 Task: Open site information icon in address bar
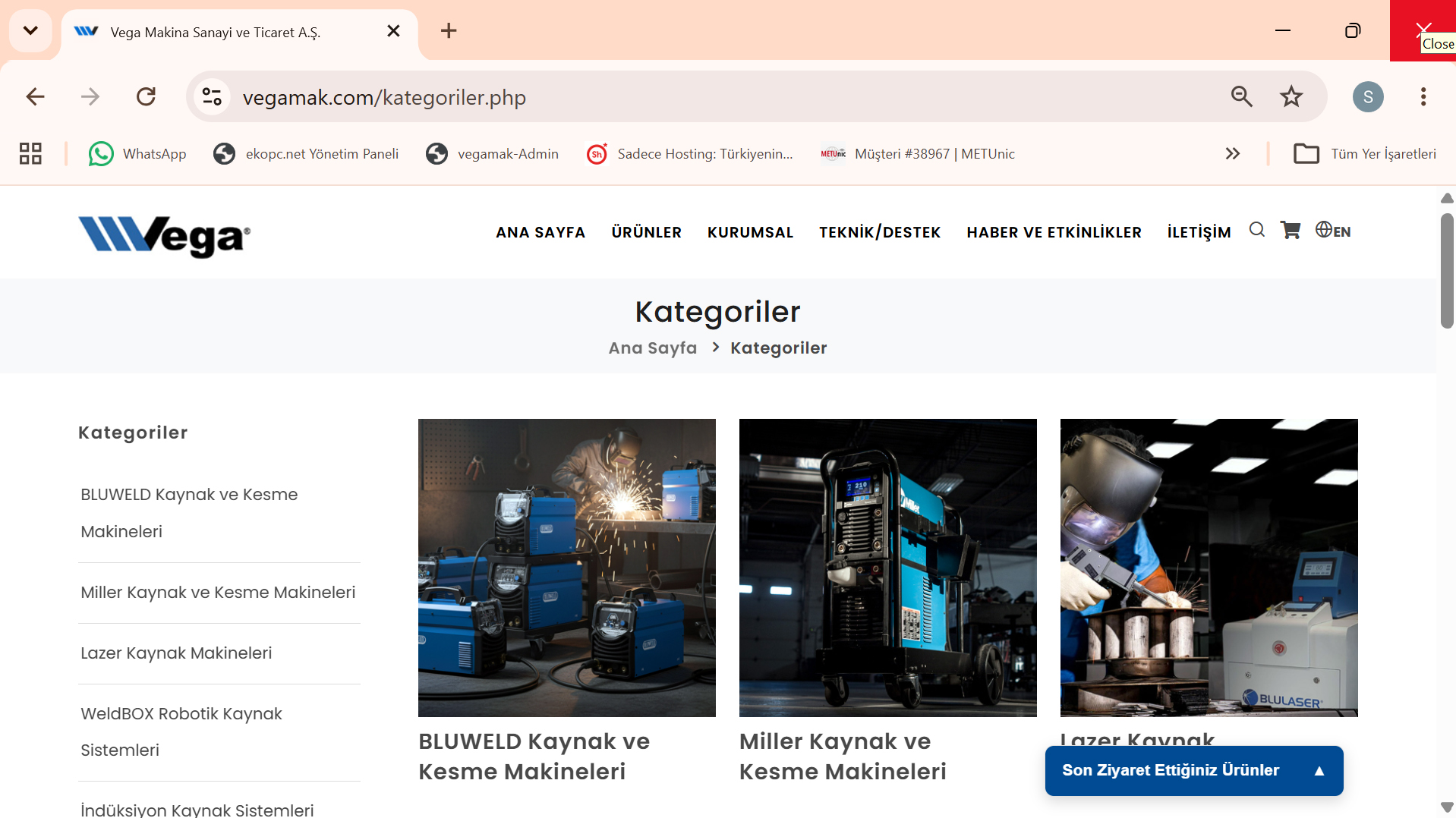212,97
